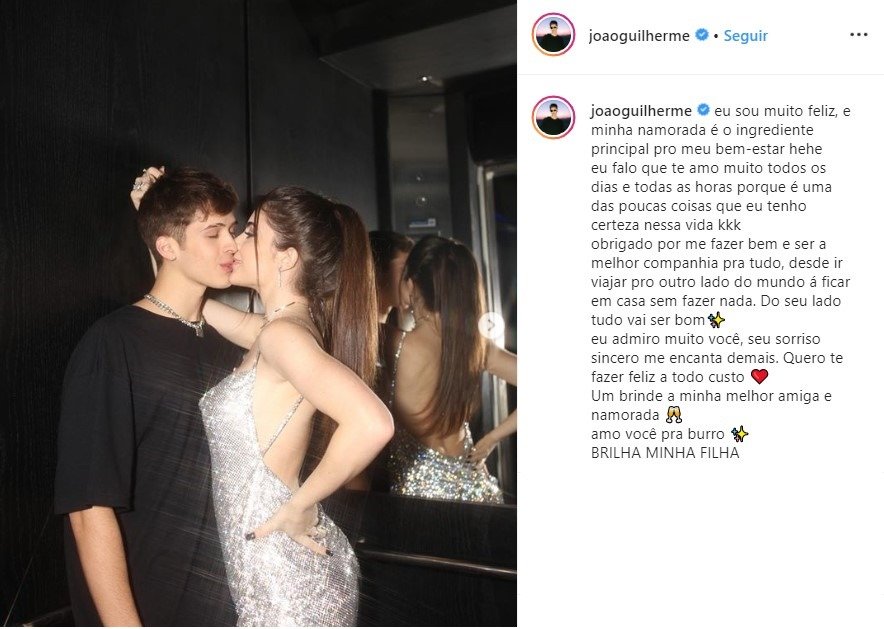The image size is (884, 629).
Task: Click the sparkles emoji after 'amo você pra burro'
Action: pos(739,434)
